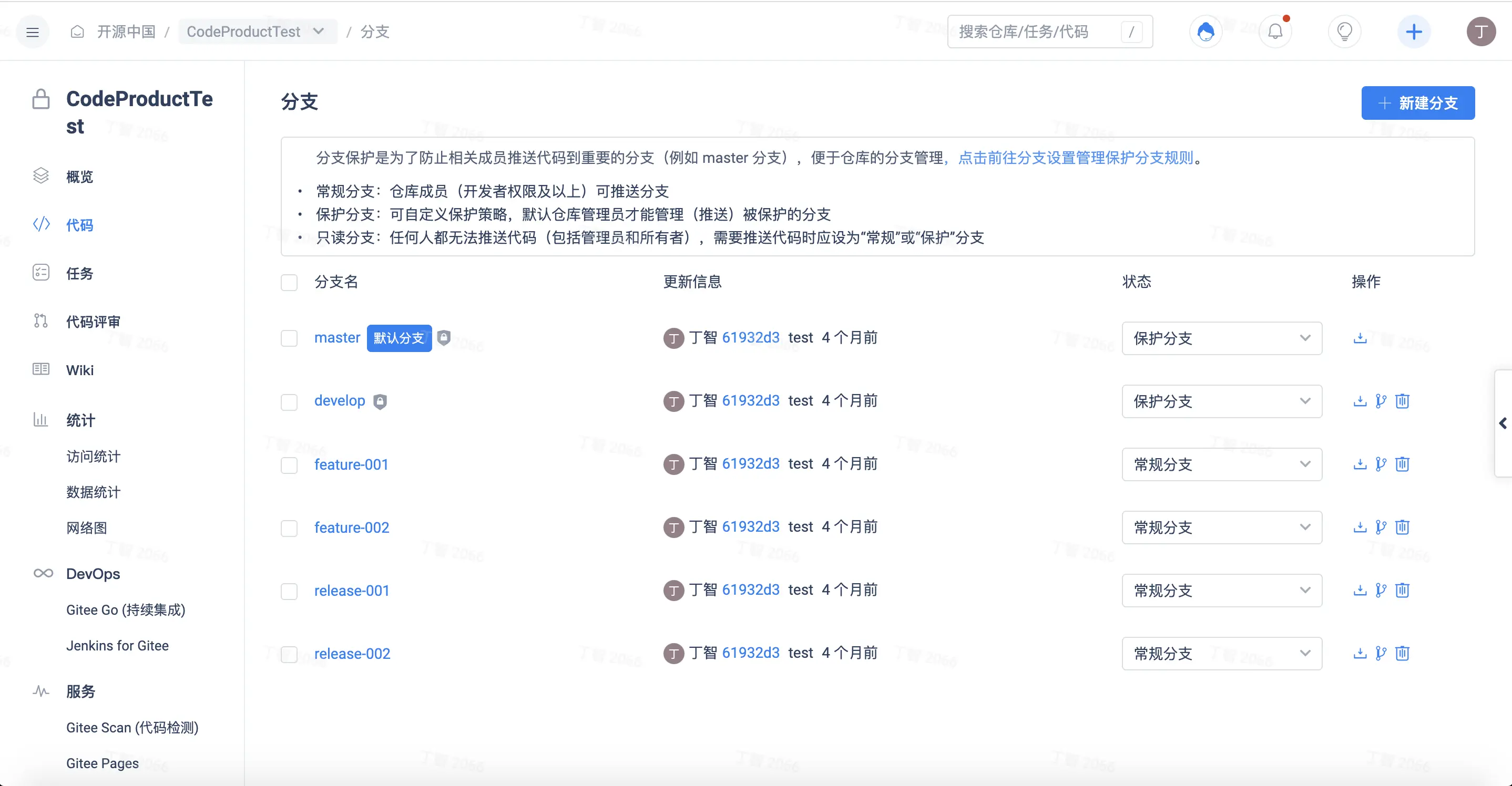This screenshot has width=1512, height=786.
Task: Open Jenkins for Gitee
Action: click(x=117, y=646)
